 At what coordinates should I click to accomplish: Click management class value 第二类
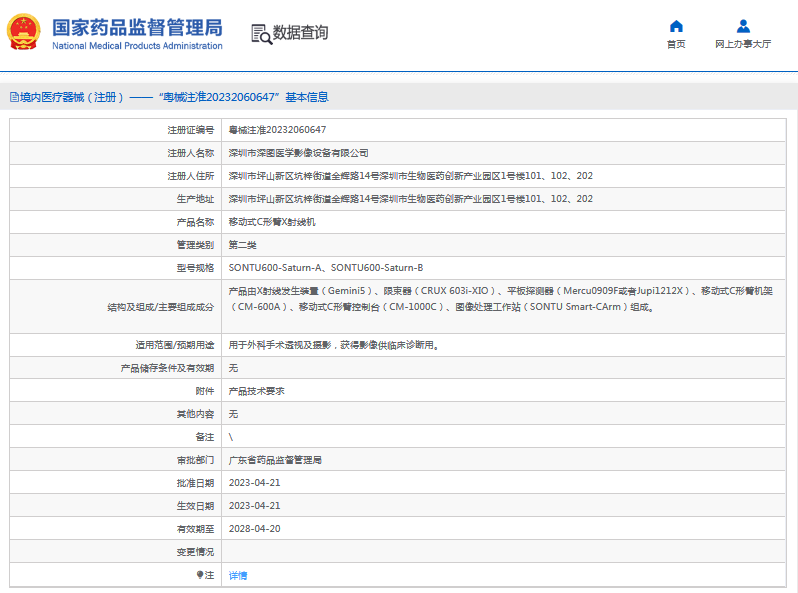242,245
